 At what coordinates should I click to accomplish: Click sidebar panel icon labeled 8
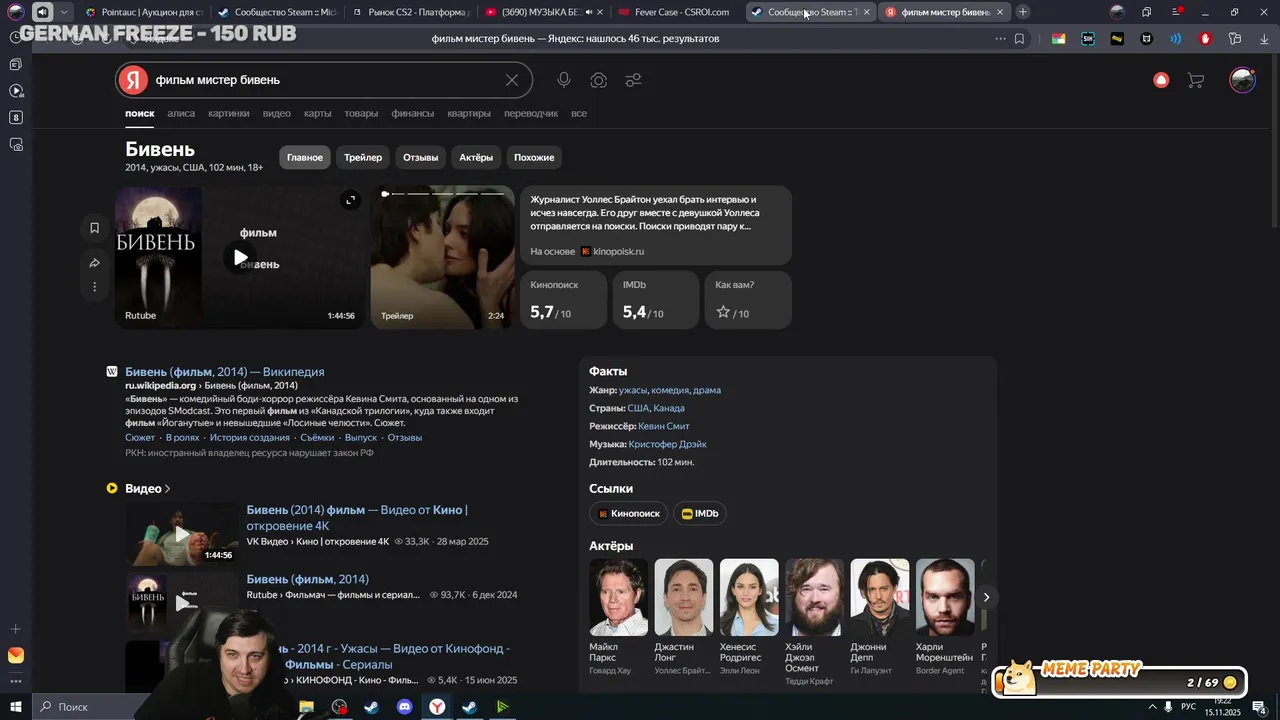15,118
